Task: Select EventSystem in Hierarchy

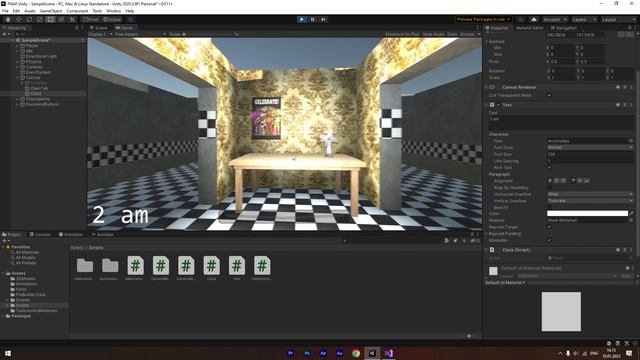Action: pyautogui.click(x=38, y=72)
